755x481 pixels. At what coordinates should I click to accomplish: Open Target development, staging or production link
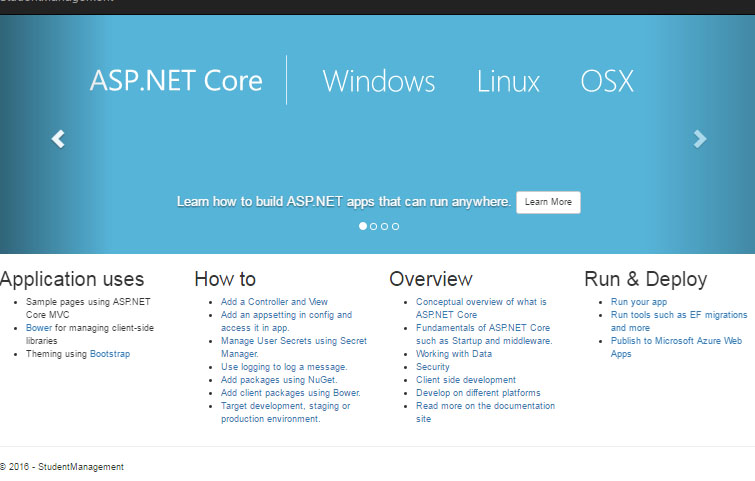point(286,412)
